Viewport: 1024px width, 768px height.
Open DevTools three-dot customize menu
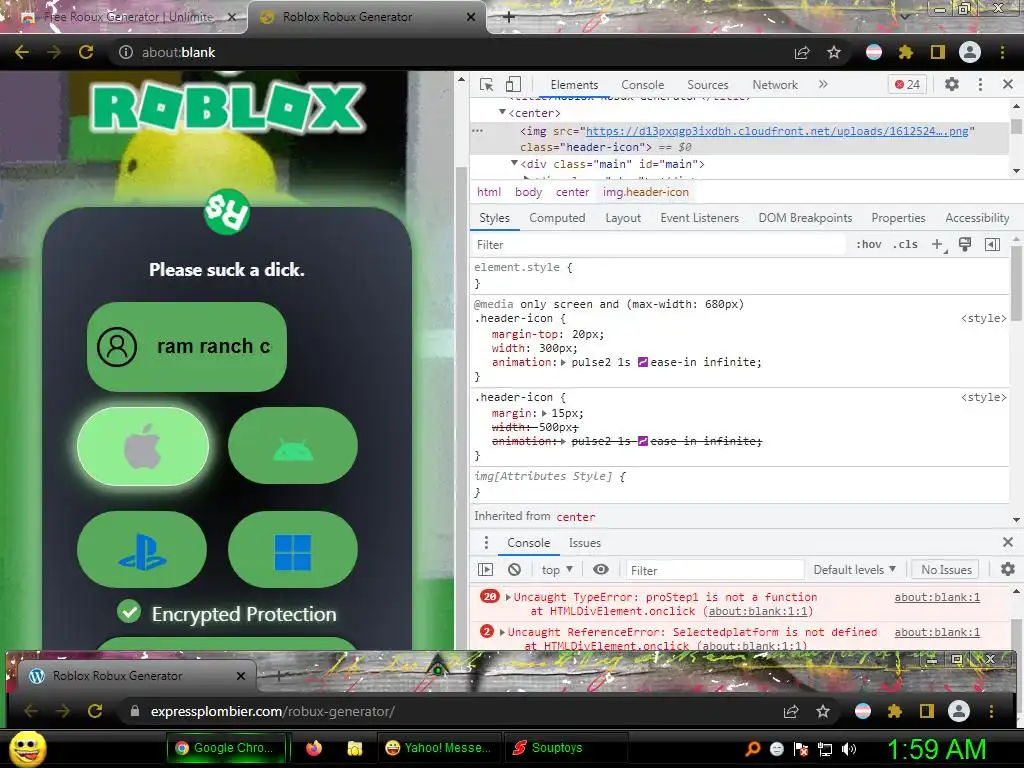(x=980, y=84)
